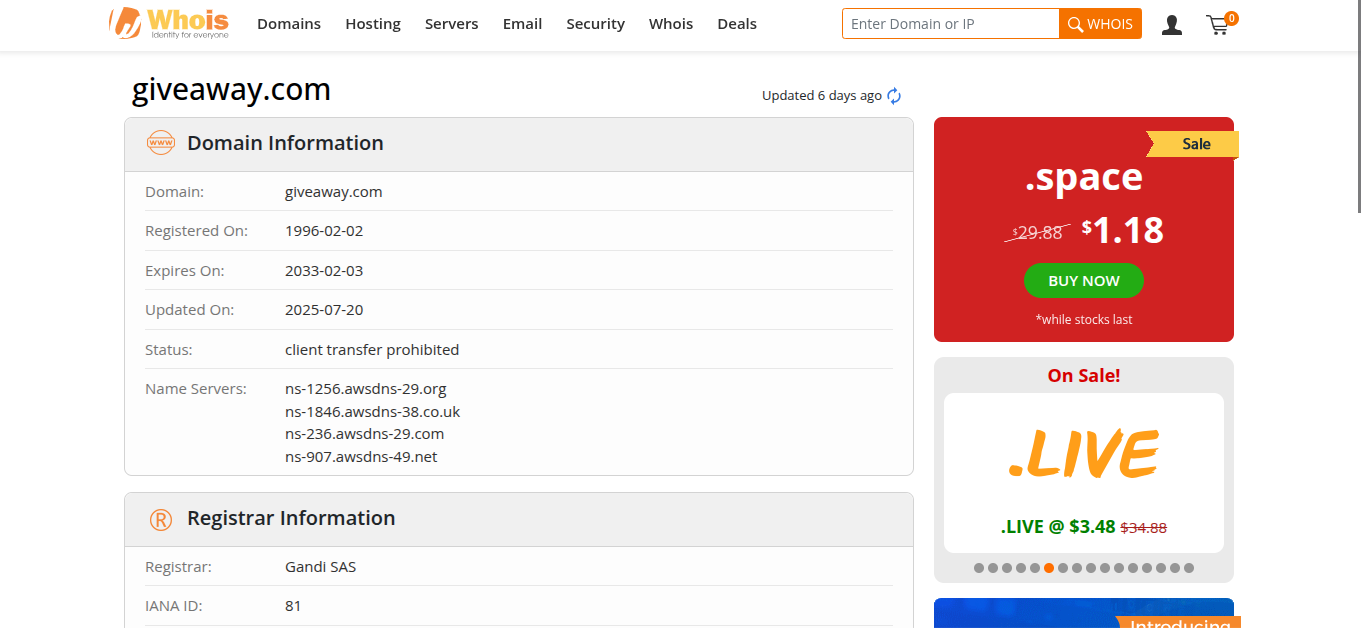
Task: Click the registrar R icon
Action: click(160, 519)
